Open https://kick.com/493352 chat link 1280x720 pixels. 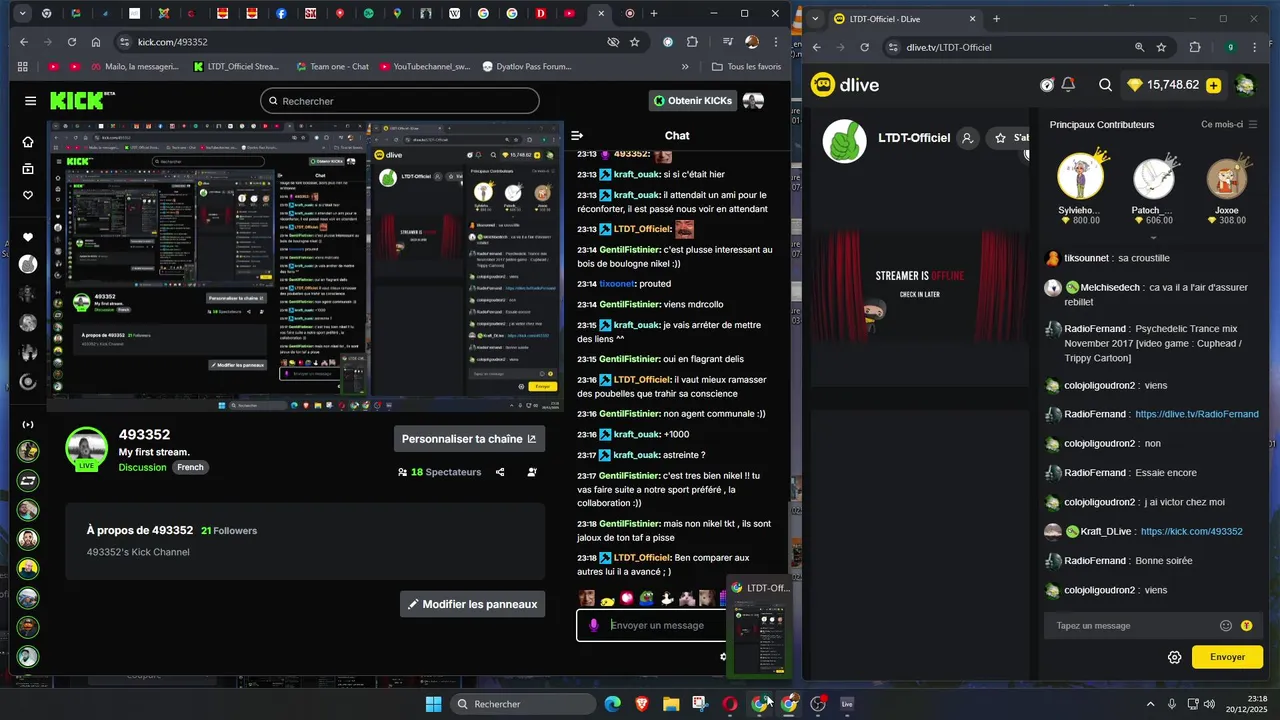(1191, 531)
